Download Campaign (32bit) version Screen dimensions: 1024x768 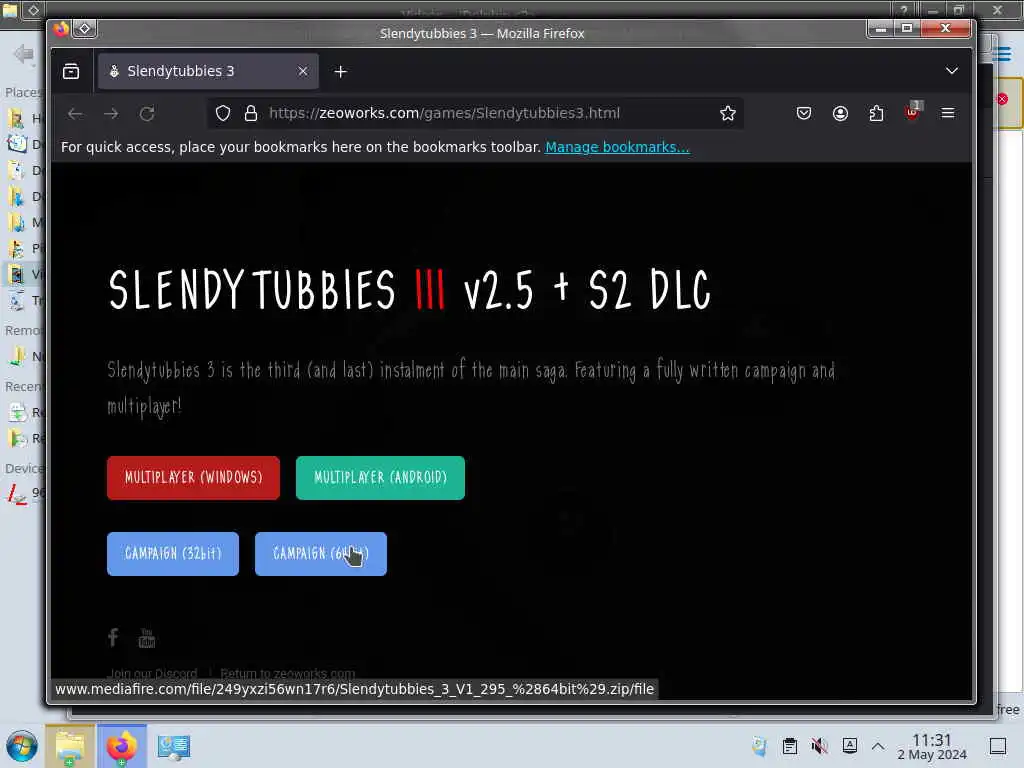[173, 554]
